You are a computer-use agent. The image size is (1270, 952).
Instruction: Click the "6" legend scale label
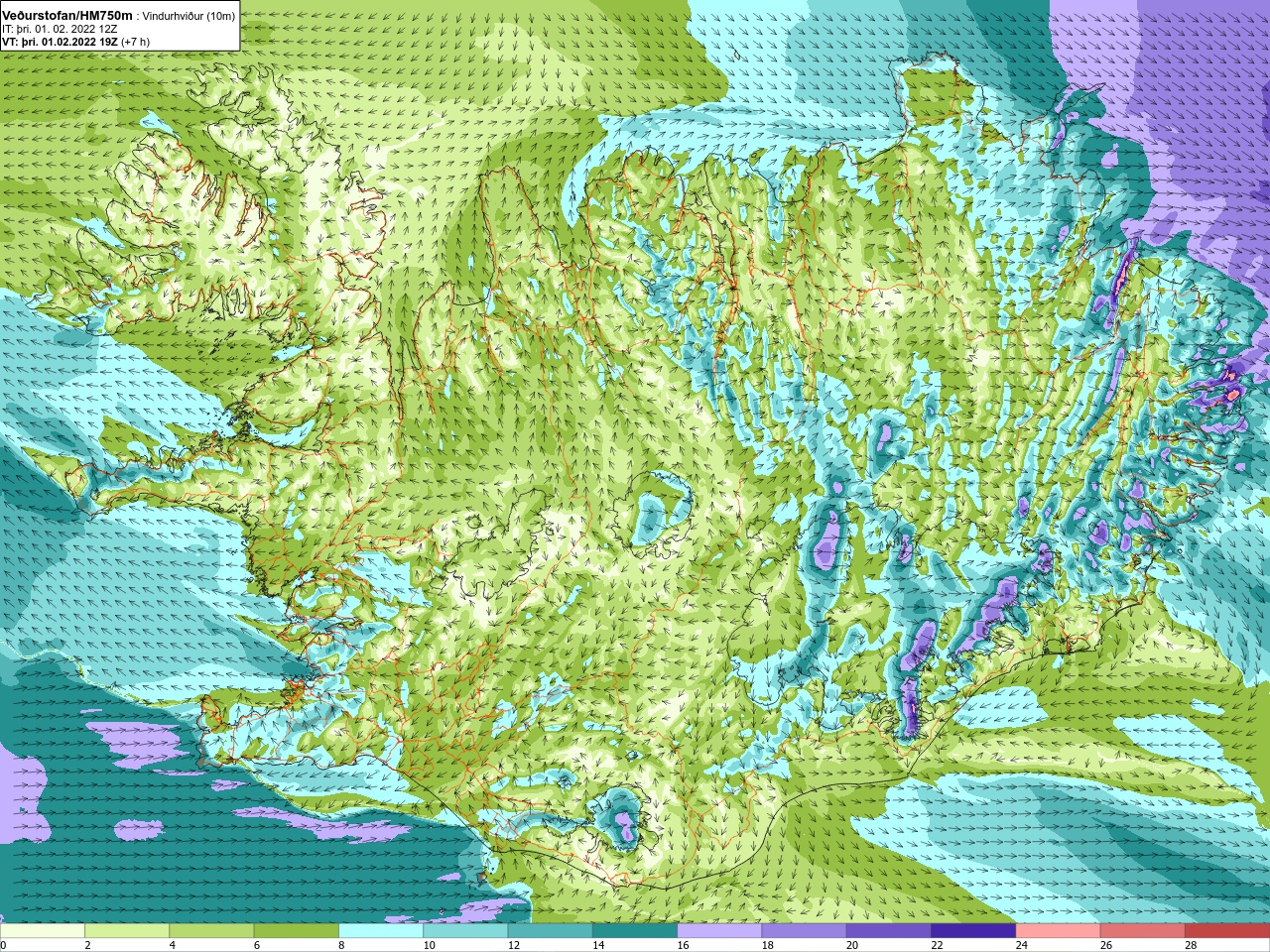(256, 945)
